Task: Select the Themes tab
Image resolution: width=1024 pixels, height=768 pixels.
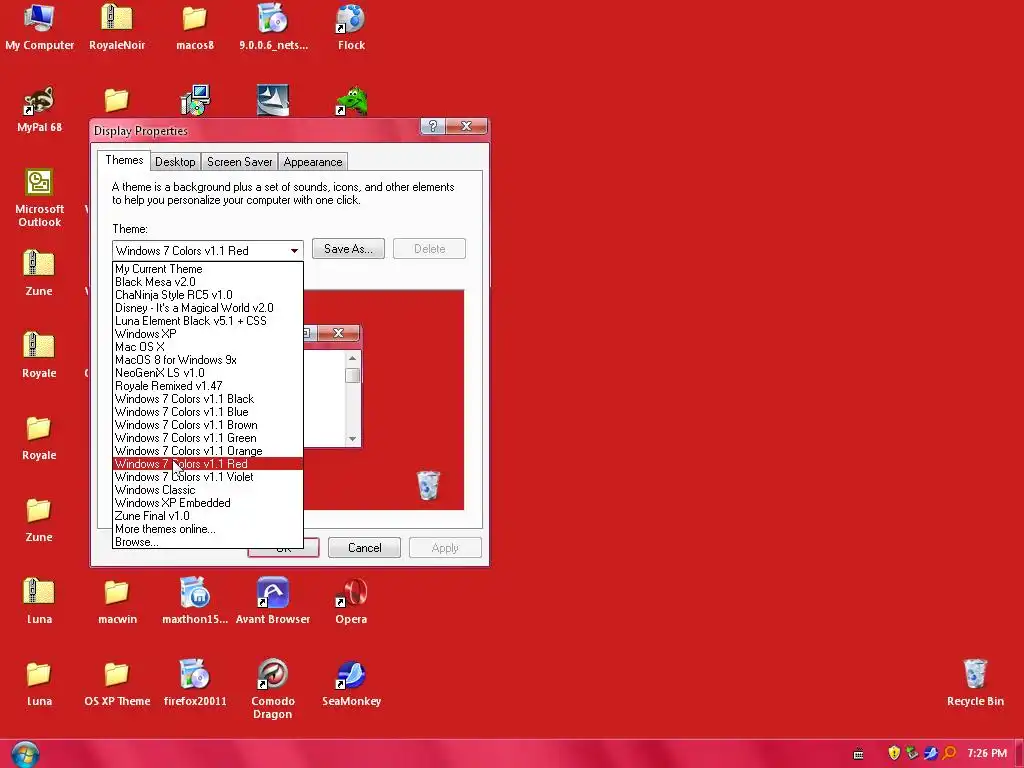Action: coord(124,160)
